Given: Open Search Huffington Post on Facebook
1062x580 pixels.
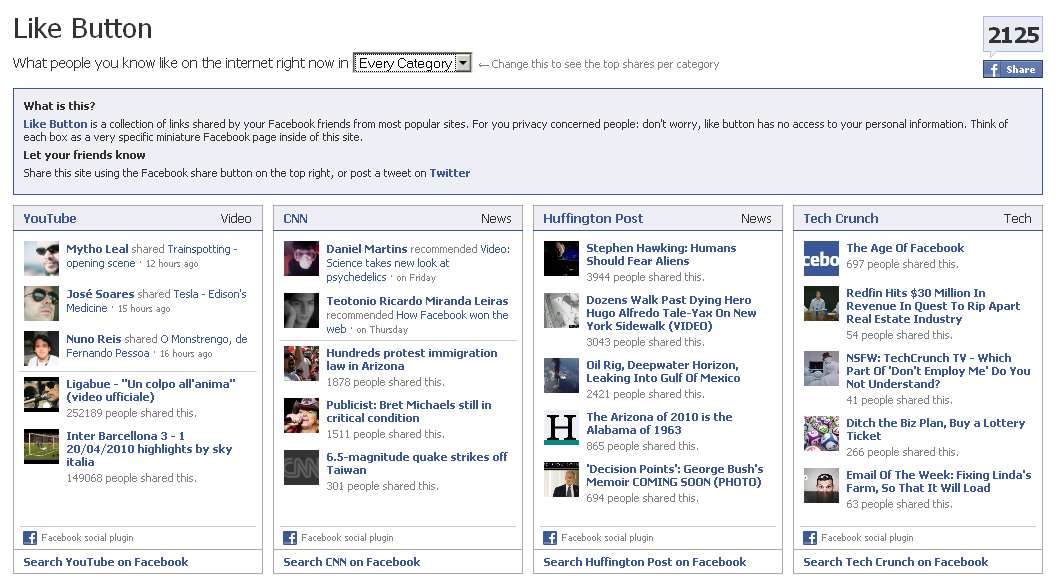Looking at the screenshot, I should (x=645, y=562).
